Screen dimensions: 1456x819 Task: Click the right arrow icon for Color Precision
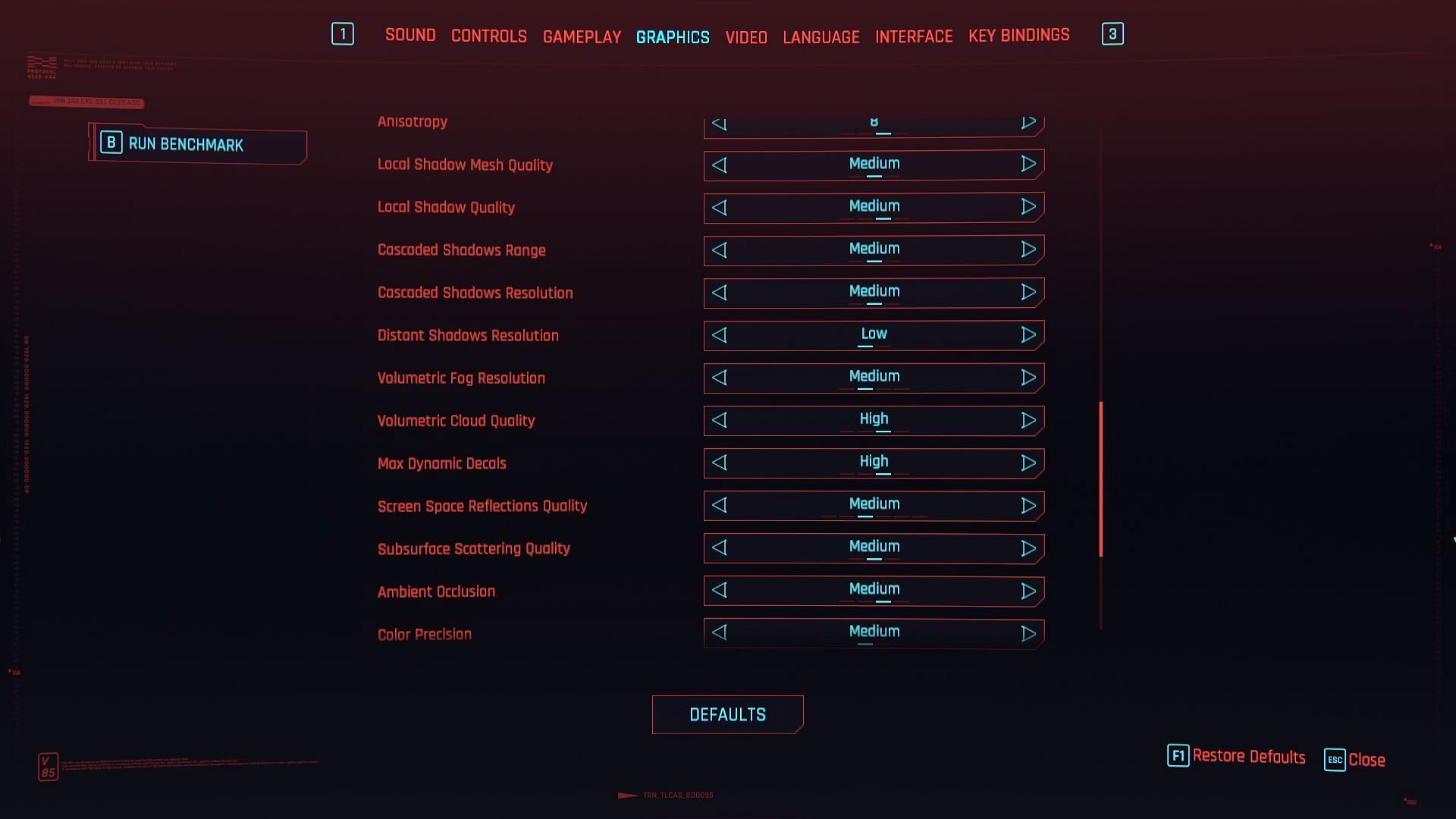(x=1028, y=632)
